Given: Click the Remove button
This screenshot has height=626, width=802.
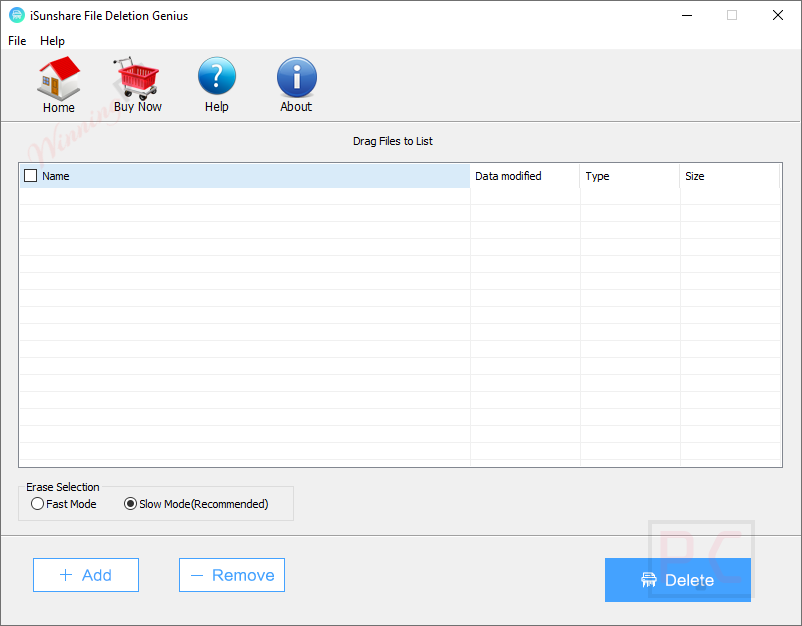Looking at the screenshot, I should (232, 575).
